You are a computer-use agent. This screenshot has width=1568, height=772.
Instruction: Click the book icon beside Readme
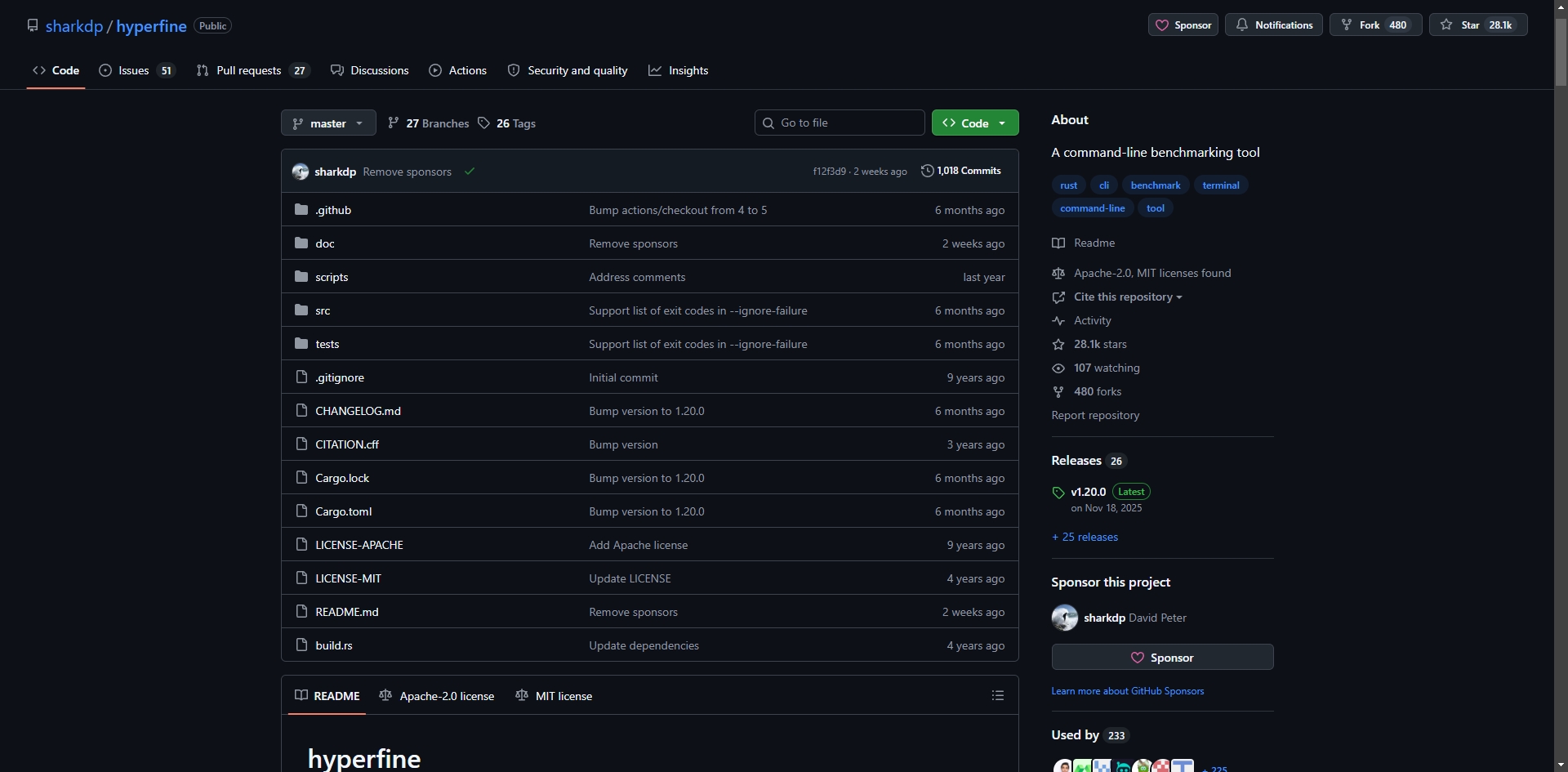1058,243
